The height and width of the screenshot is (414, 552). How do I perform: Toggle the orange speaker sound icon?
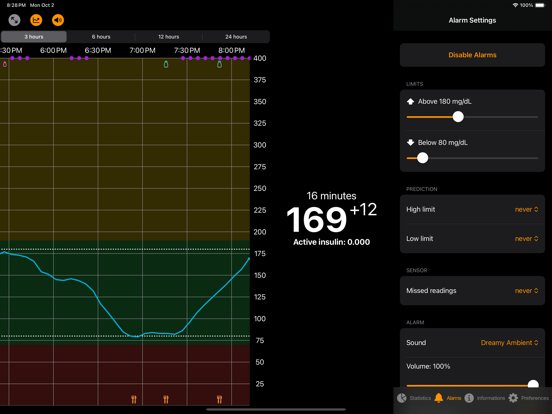(x=58, y=20)
